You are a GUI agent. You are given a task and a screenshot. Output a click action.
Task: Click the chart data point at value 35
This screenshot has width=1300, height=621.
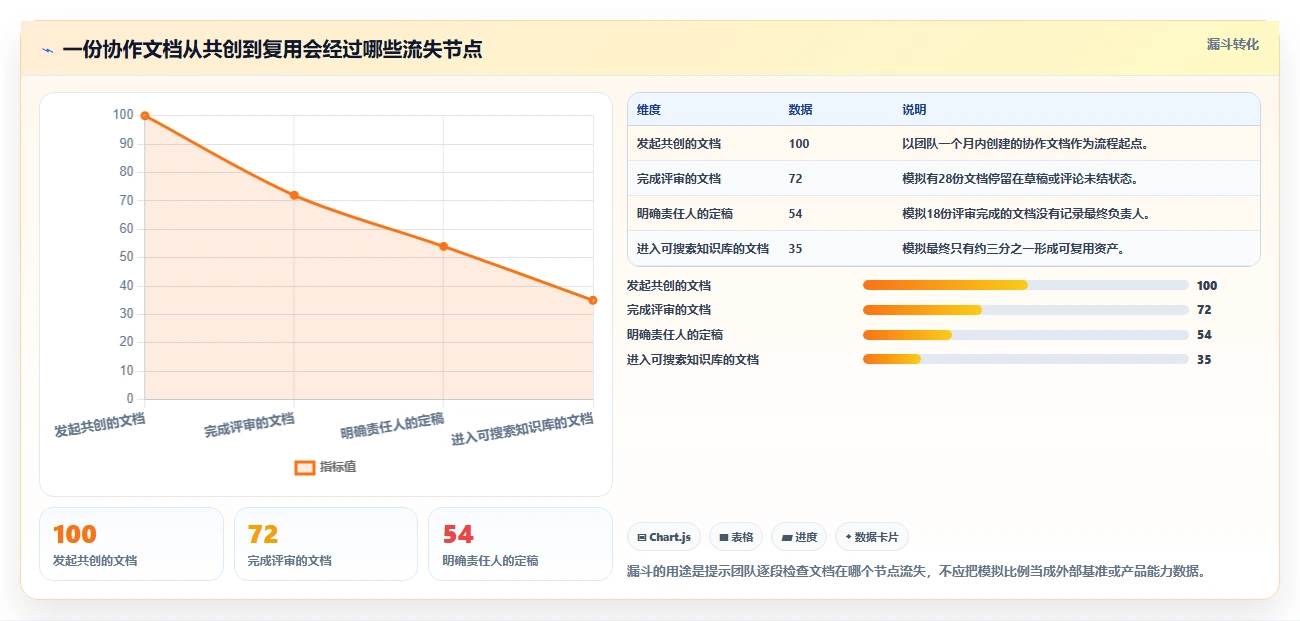coord(593,300)
